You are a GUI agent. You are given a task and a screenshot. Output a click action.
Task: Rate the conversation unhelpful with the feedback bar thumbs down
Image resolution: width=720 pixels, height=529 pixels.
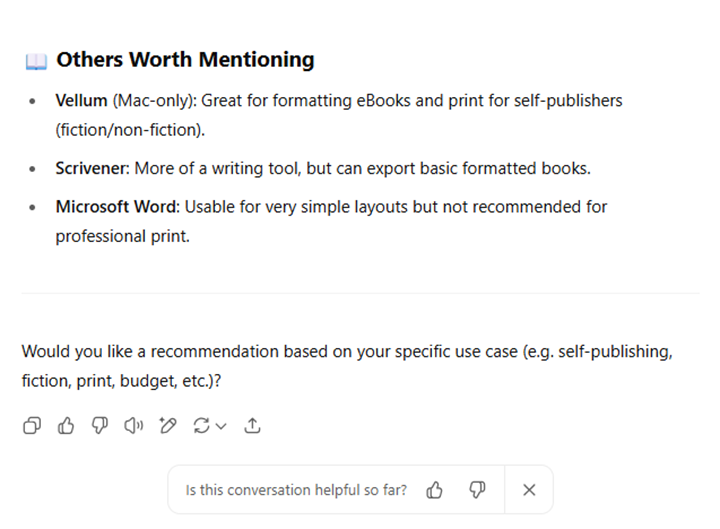[477, 490]
